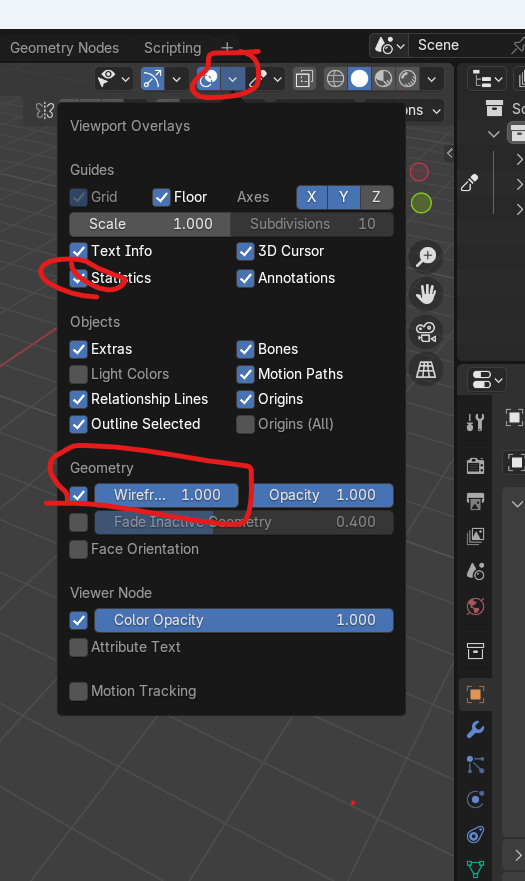Image resolution: width=525 pixels, height=881 pixels.
Task: Uncheck the 3D Cursor checkbox
Action: (246, 251)
